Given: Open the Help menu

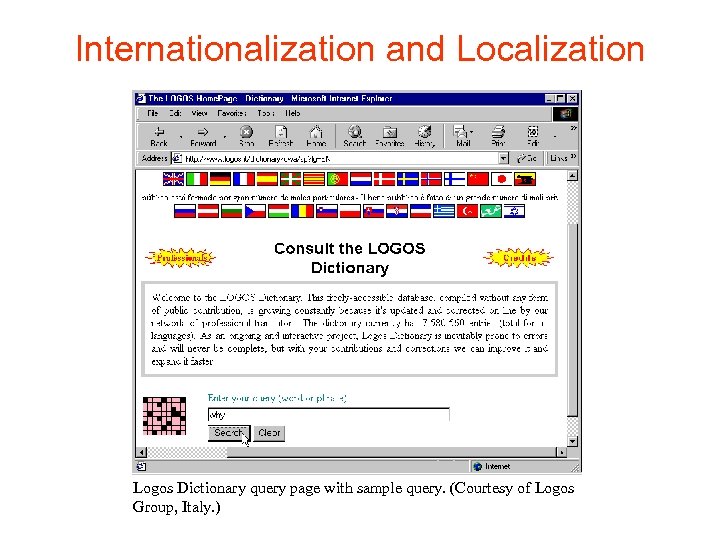Looking at the screenshot, I should (x=292, y=113).
